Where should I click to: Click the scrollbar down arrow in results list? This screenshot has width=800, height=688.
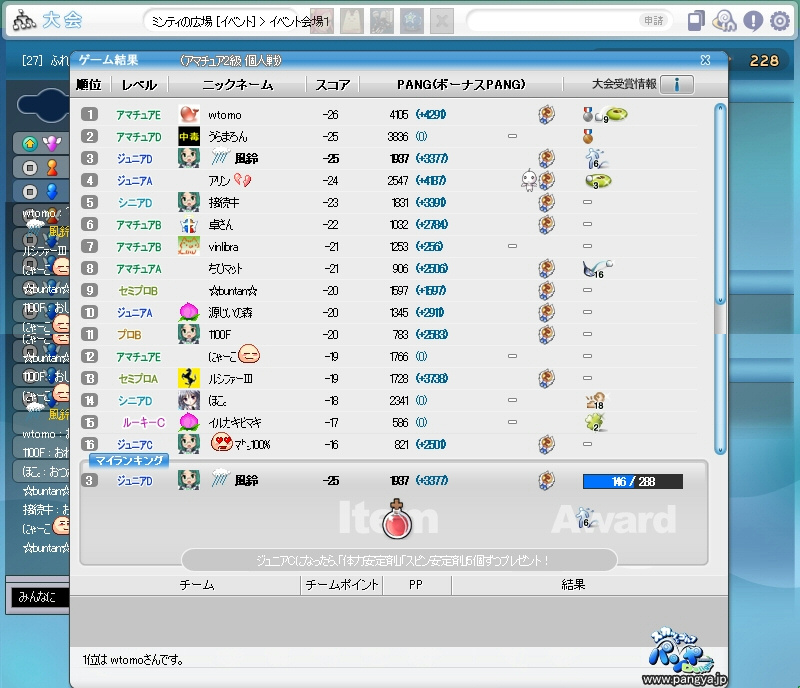[720, 448]
